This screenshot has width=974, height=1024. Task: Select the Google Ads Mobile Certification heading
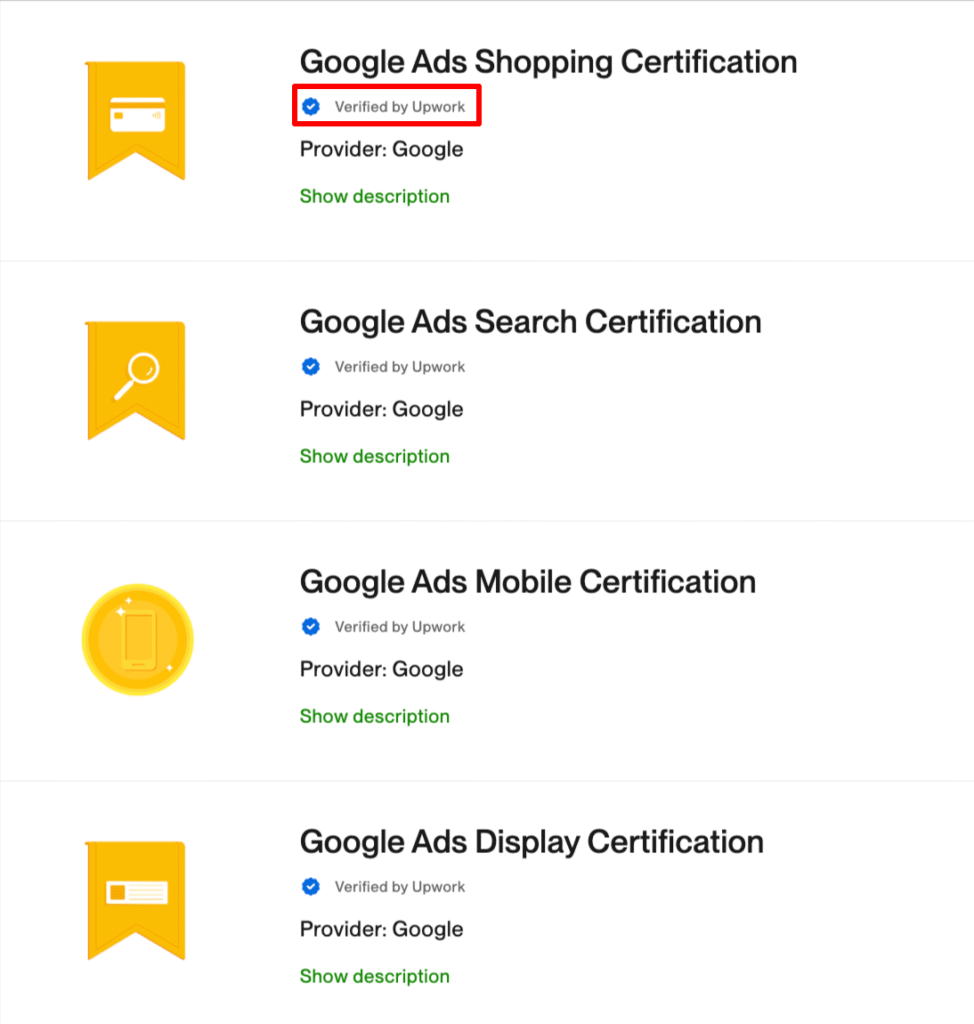click(527, 582)
